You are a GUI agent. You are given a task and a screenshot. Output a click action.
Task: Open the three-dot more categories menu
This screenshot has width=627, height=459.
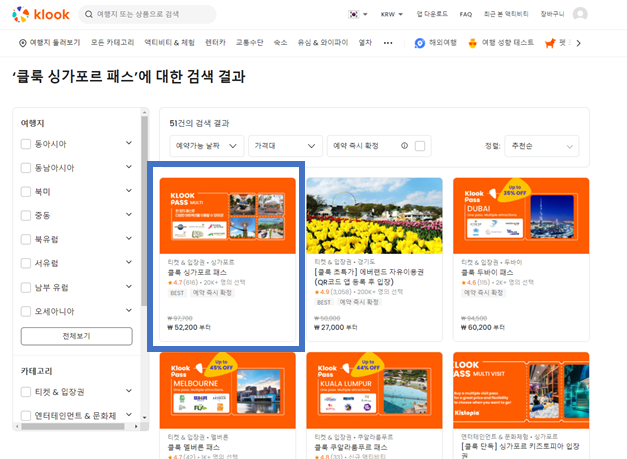coord(388,43)
